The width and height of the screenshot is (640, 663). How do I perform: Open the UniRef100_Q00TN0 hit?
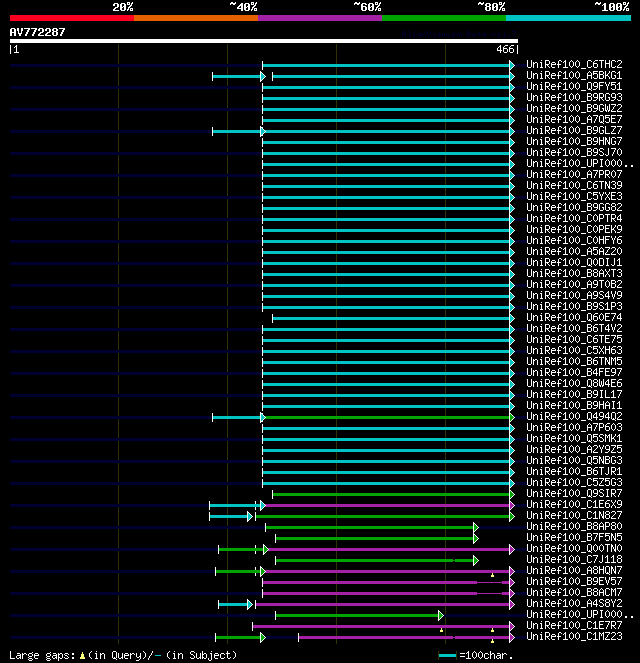[574, 548]
